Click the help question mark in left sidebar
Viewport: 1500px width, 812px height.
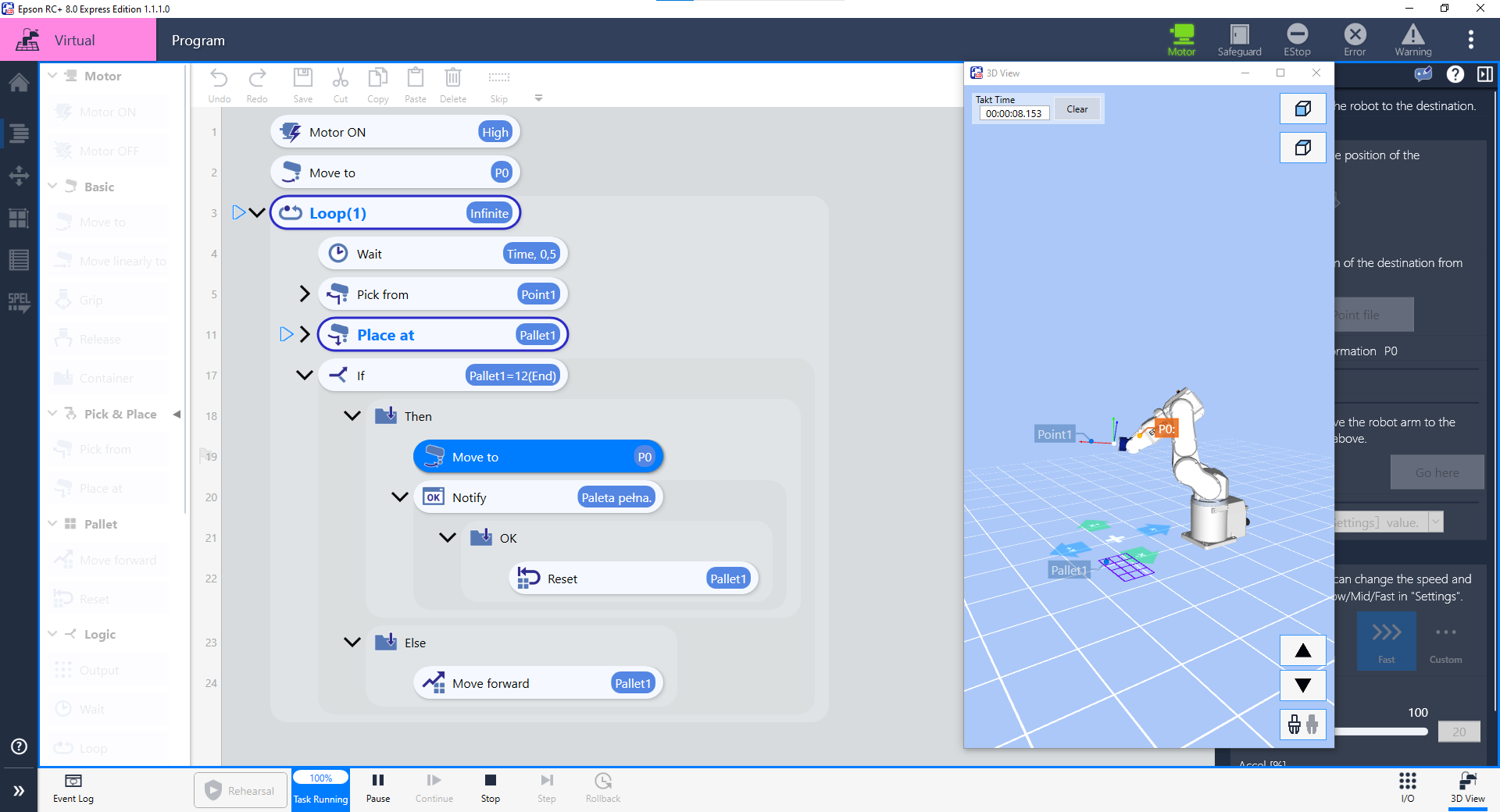[19, 746]
